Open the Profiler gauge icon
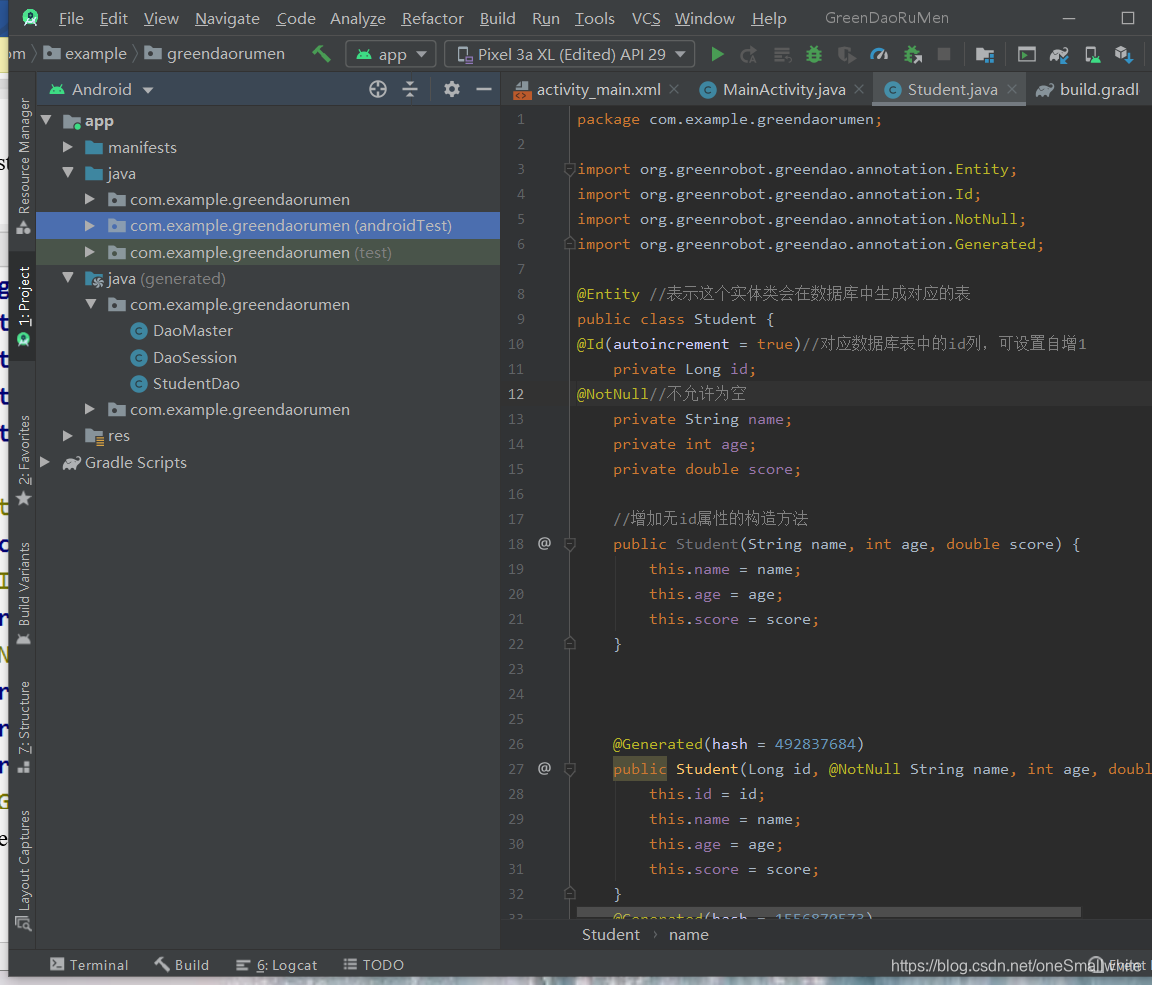This screenshot has width=1152, height=985. 879,54
